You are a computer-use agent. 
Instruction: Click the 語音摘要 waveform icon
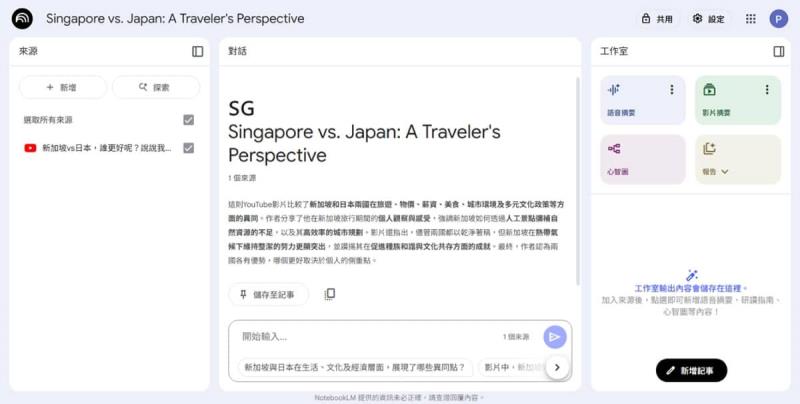pyautogui.click(x=613, y=90)
